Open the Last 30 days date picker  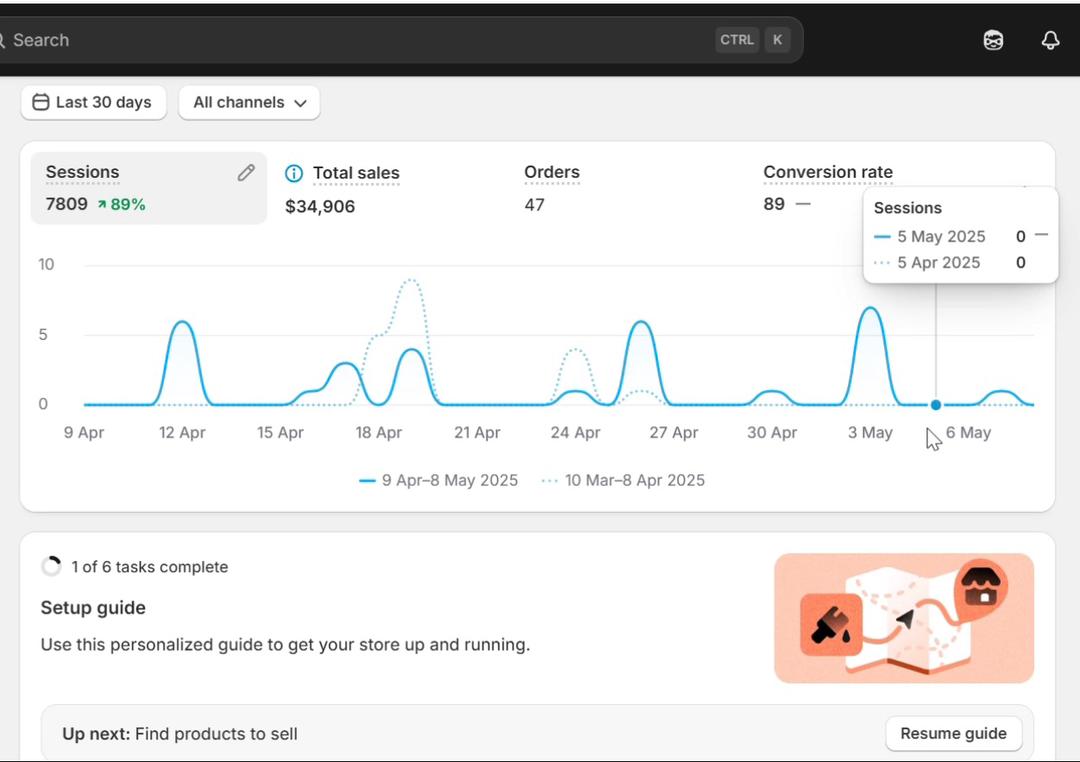click(x=94, y=103)
